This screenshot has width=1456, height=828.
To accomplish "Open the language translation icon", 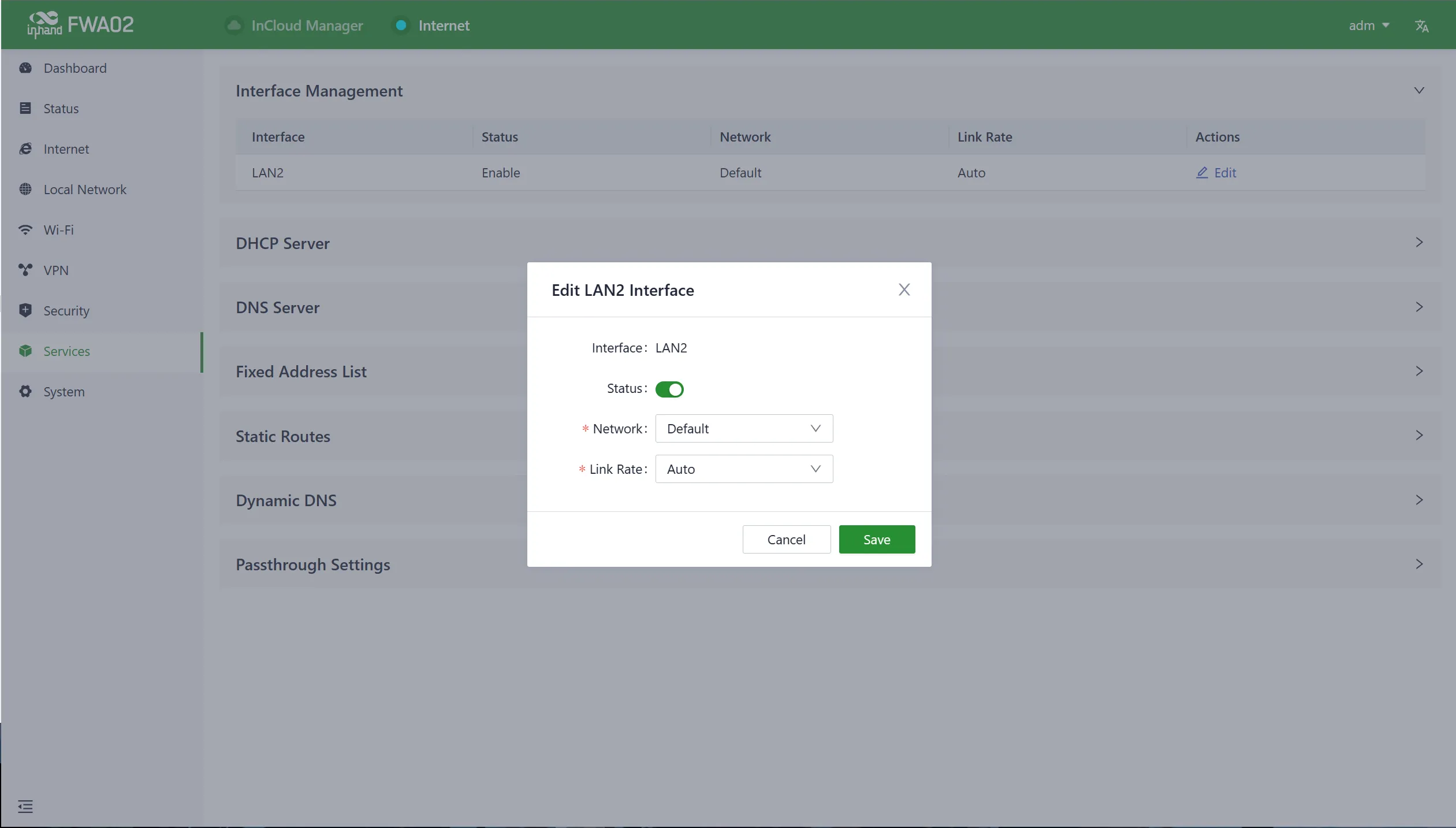I will (x=1421, y=26).
